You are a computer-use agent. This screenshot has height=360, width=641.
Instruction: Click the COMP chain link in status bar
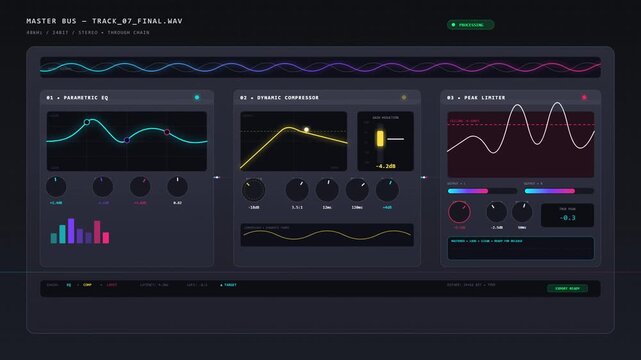coord(87,285)
